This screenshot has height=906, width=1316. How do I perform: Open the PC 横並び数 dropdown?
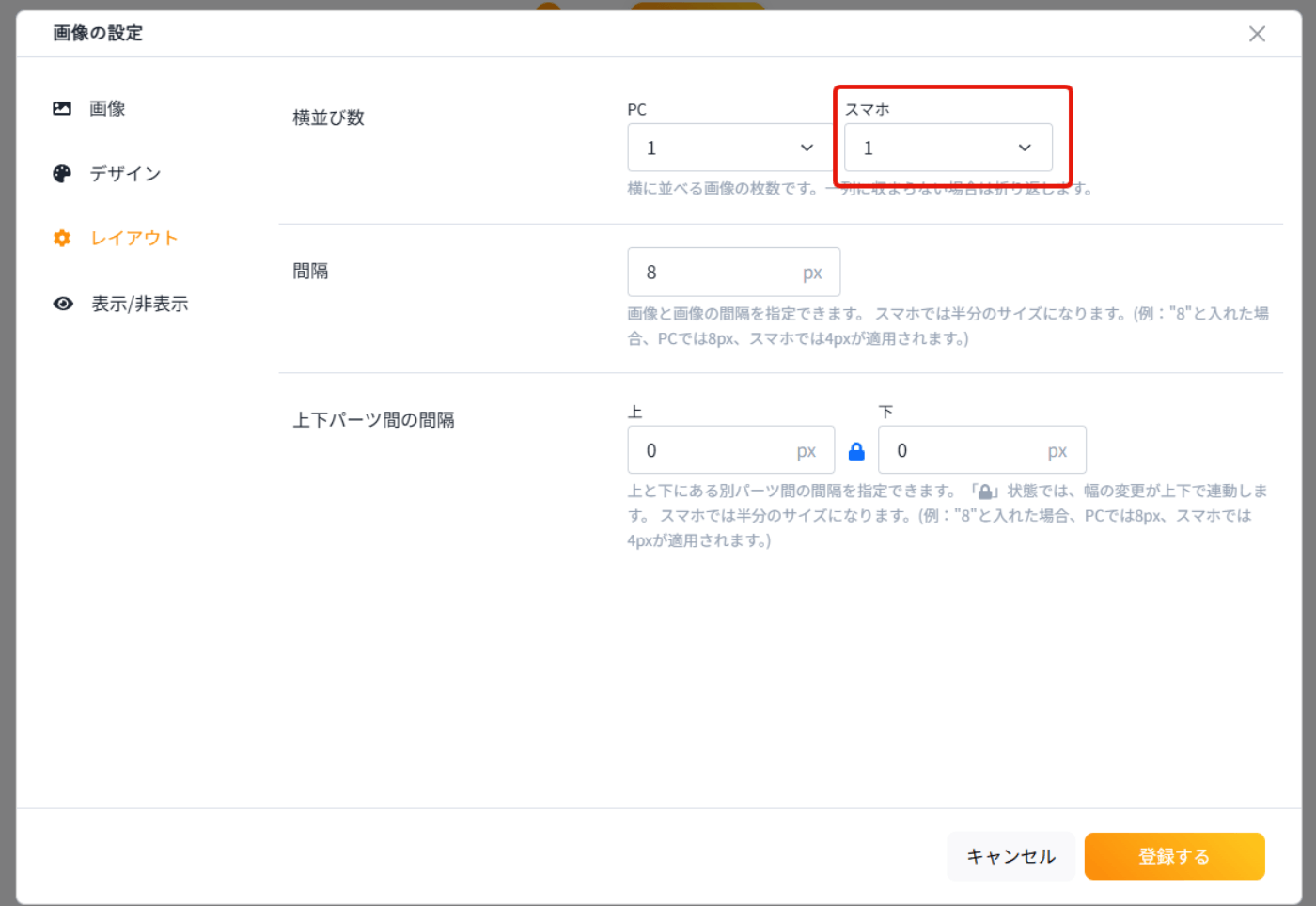click(x=730, y=148)
